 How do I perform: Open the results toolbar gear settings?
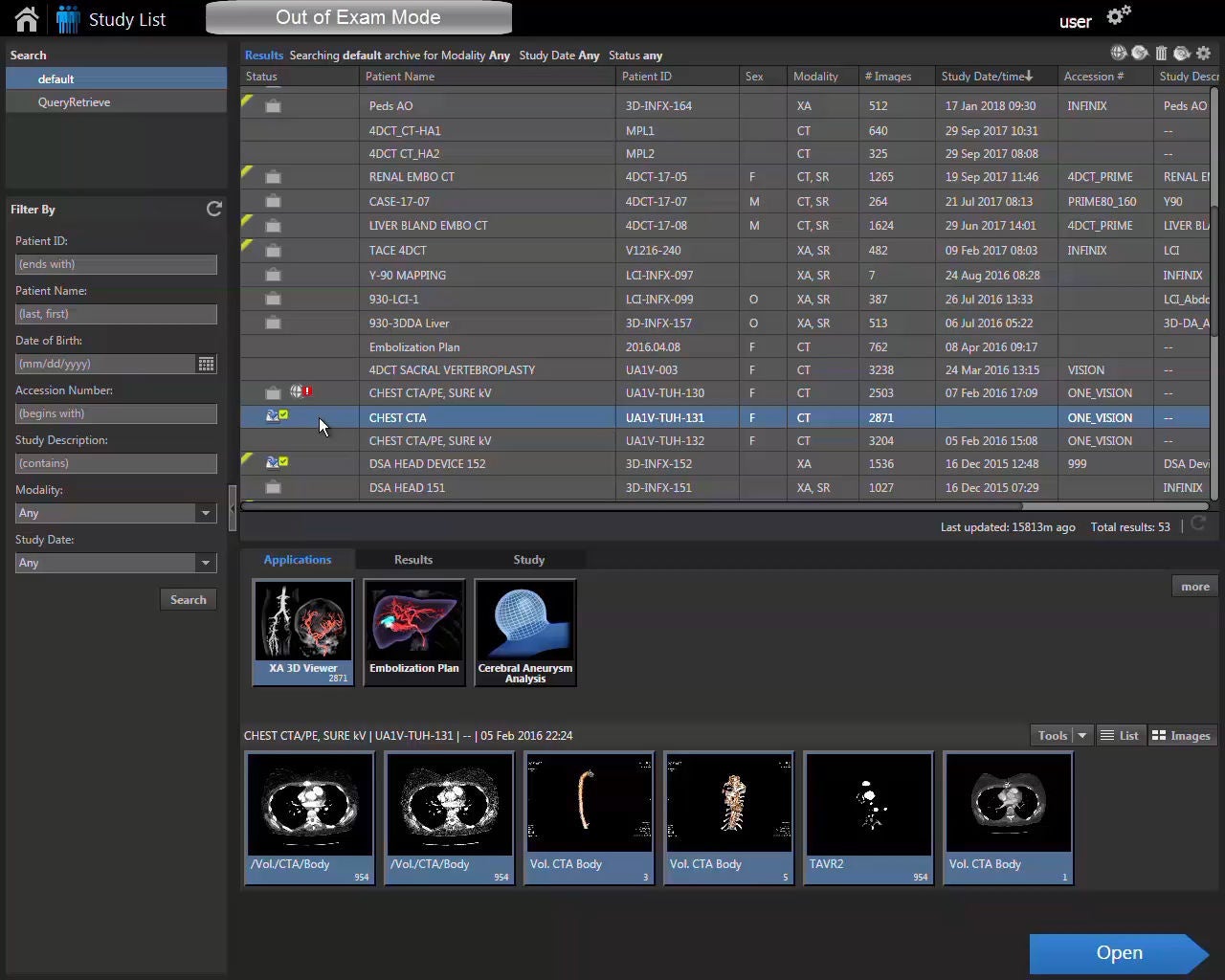click(x=1204, y=54)
